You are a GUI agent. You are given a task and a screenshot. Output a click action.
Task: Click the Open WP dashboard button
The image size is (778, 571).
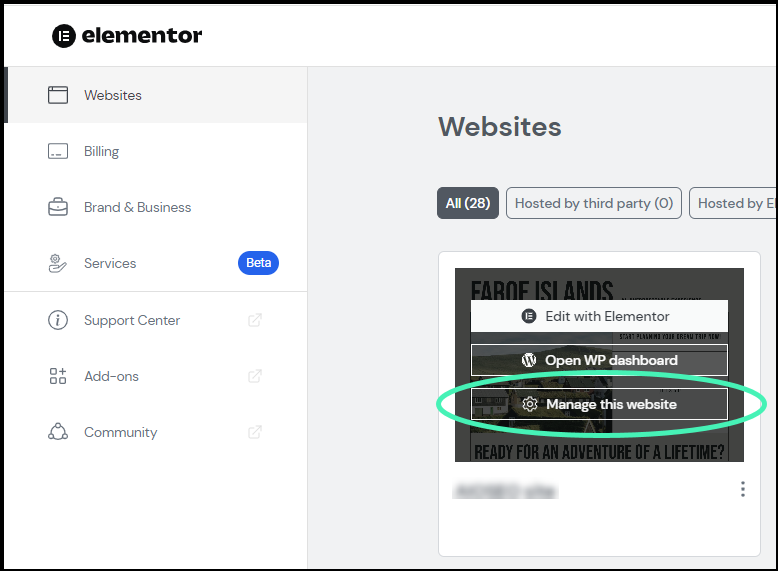click(x=599, y=360)
